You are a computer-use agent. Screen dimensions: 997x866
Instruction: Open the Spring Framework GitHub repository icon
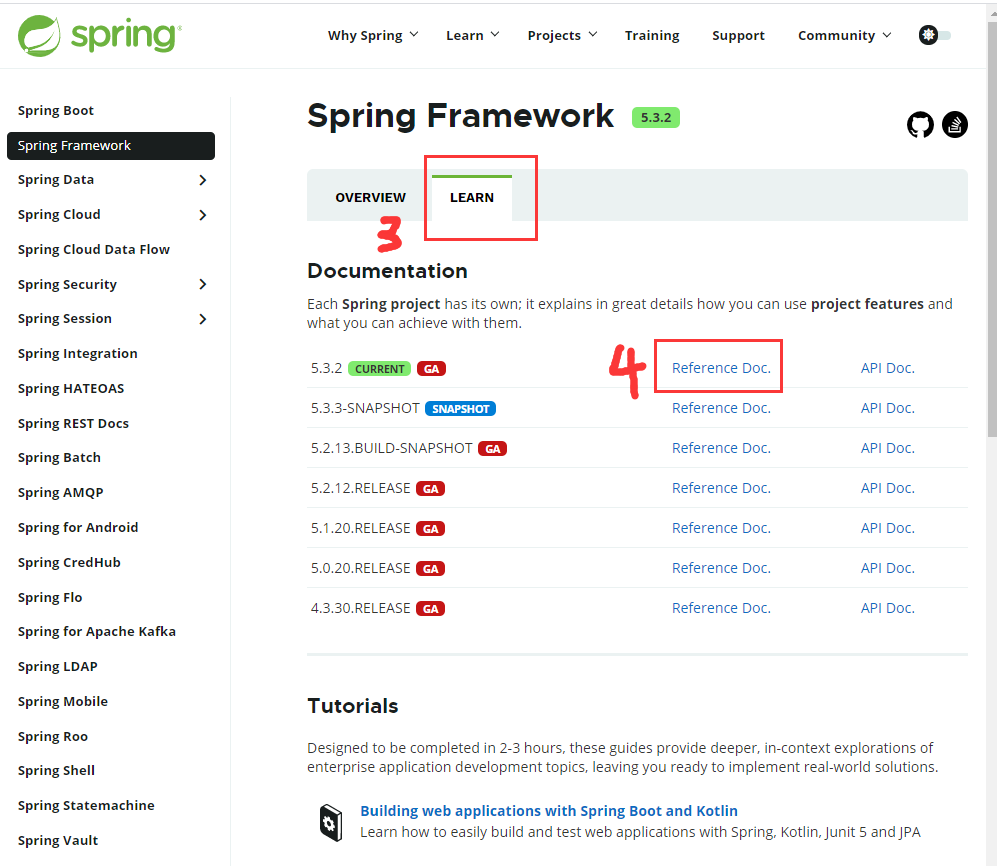click(x=920, y=124)
